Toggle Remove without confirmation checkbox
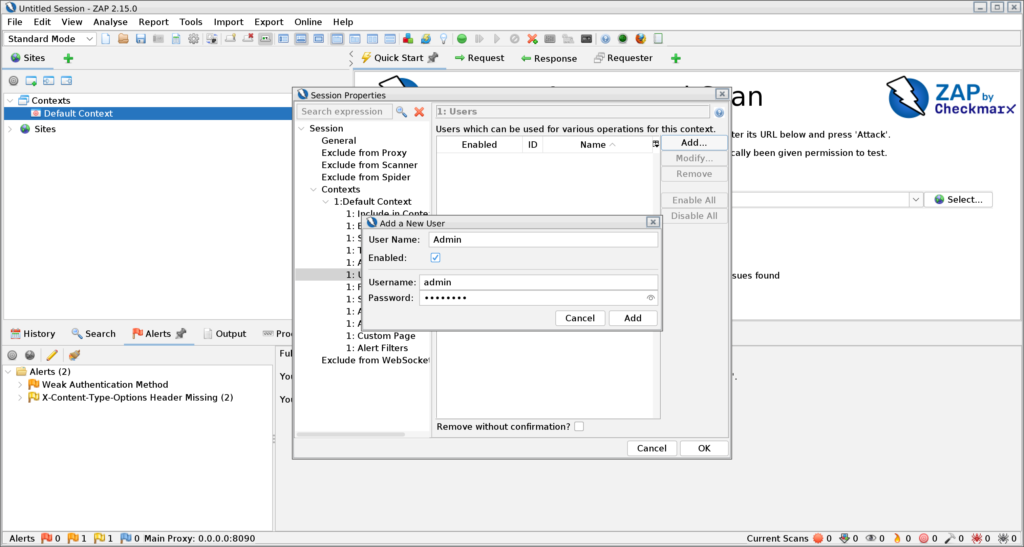This screenshot has height=547, width=1024. point(579,426)
